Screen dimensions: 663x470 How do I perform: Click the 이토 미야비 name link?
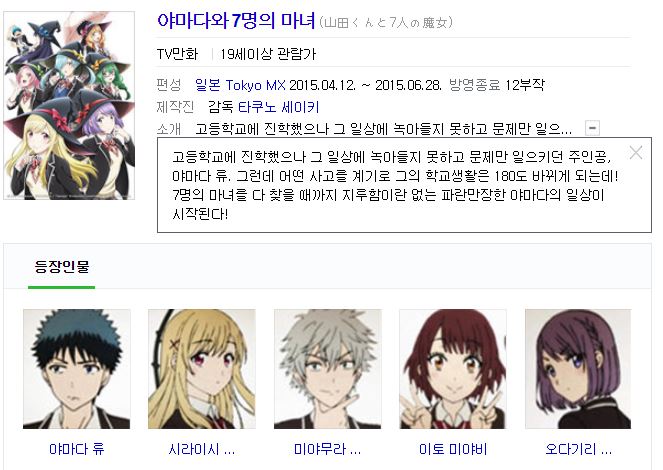coord(453,449)
